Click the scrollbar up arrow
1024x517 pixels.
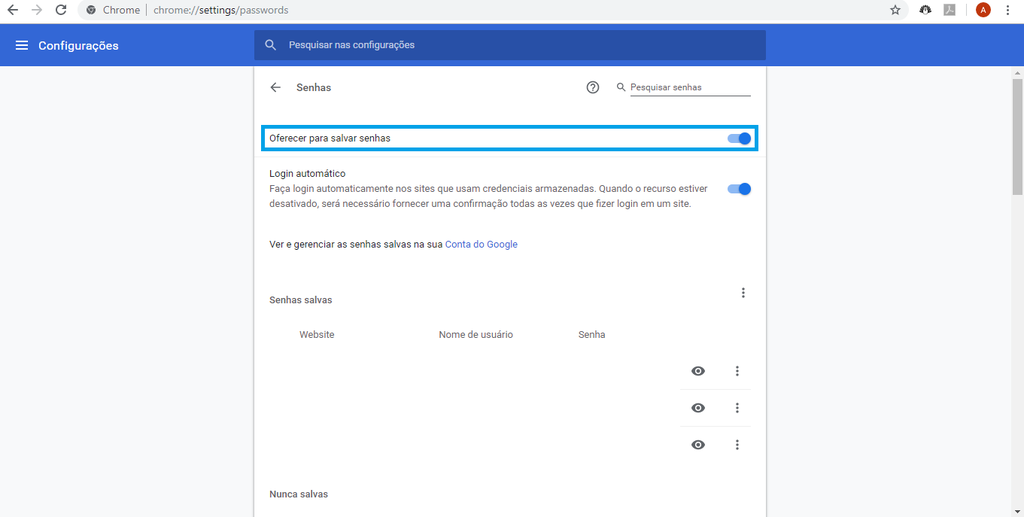(x=1017, y=72)
